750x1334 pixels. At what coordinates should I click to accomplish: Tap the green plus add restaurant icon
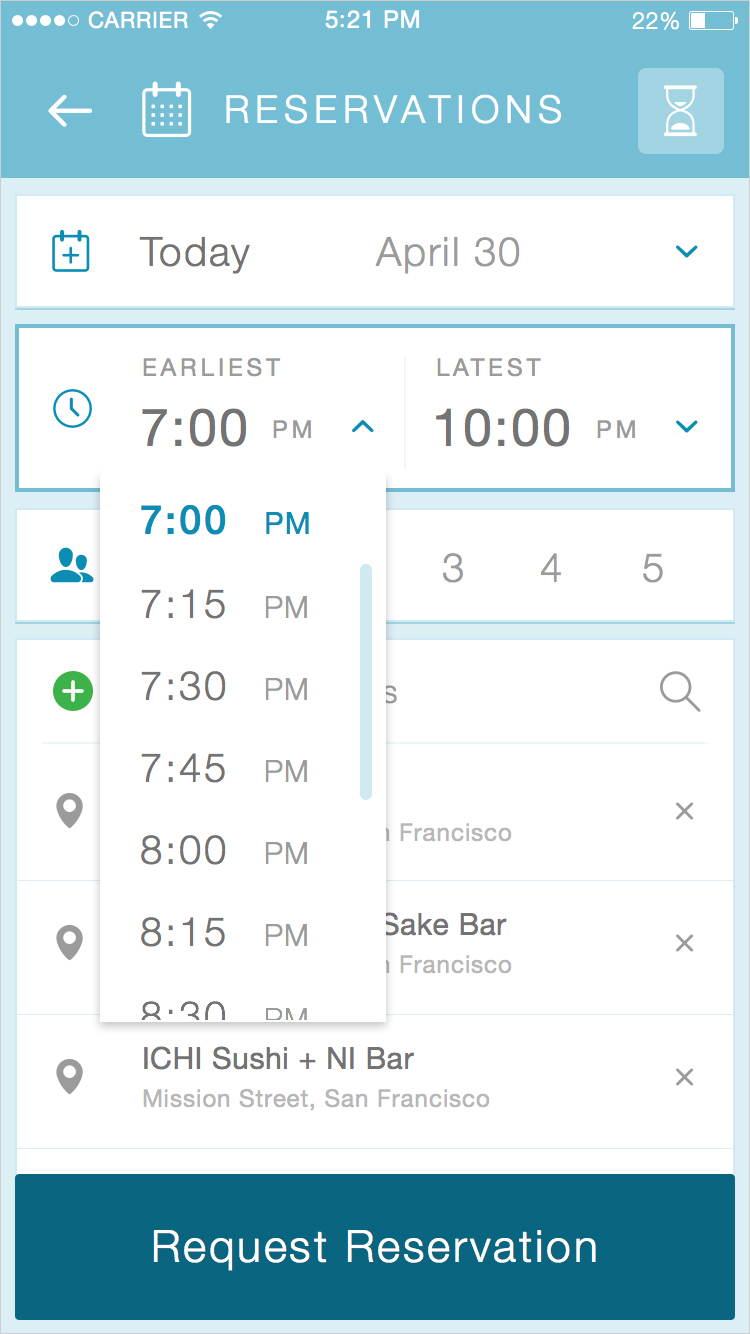point(73,691)
